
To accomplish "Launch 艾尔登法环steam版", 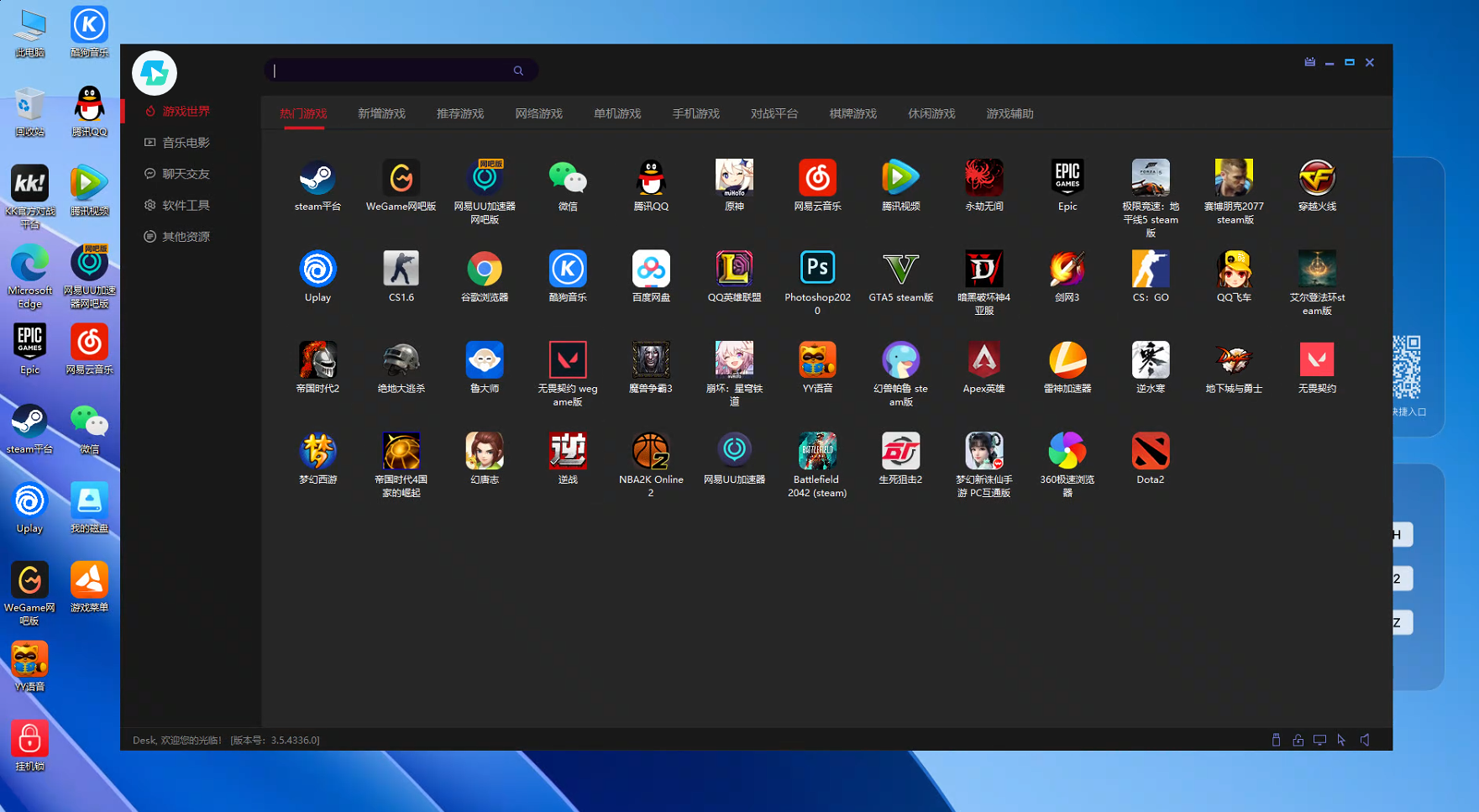I will pyautogui.click(x=1317, y=270).
